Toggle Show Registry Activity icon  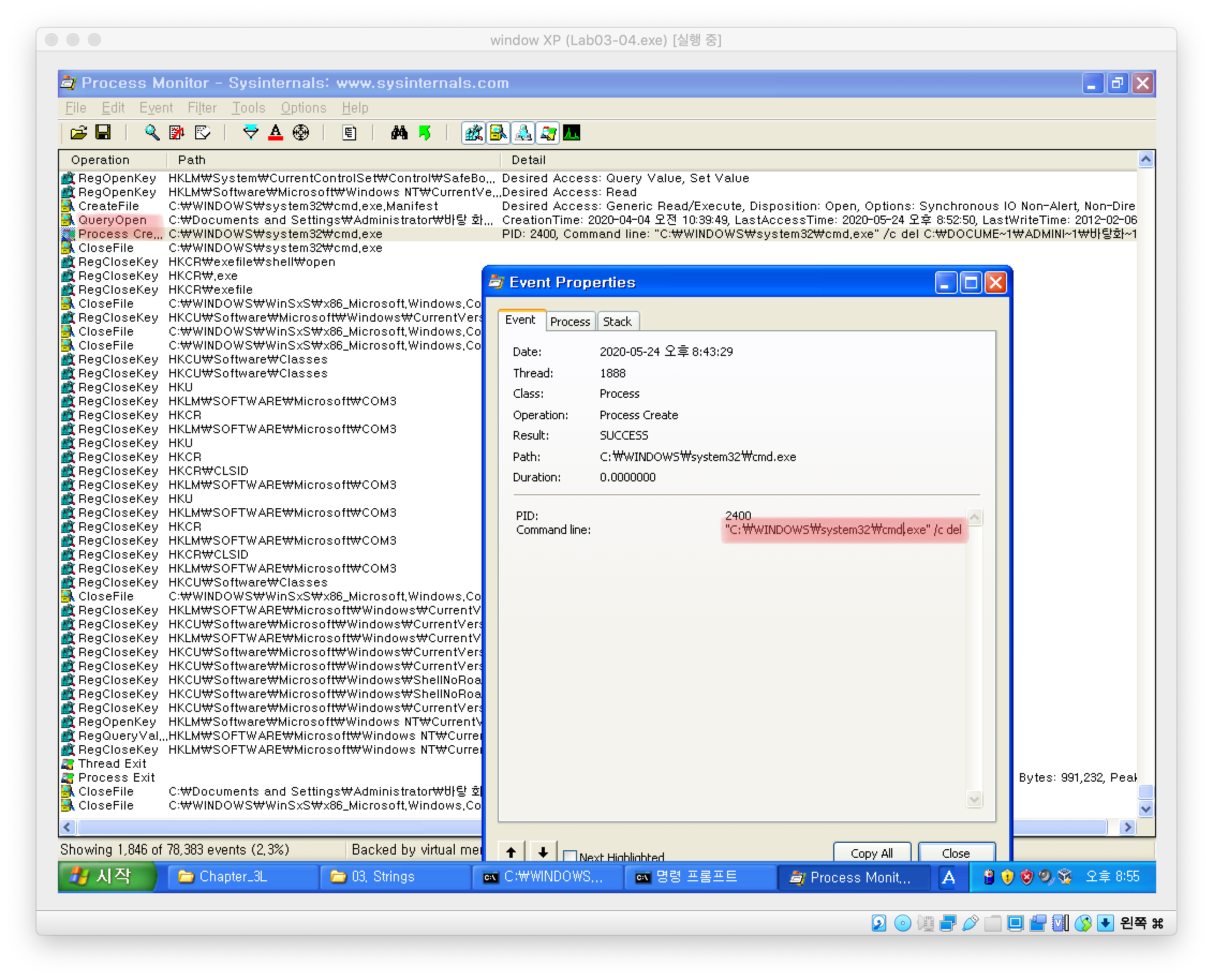click(474, 133)
